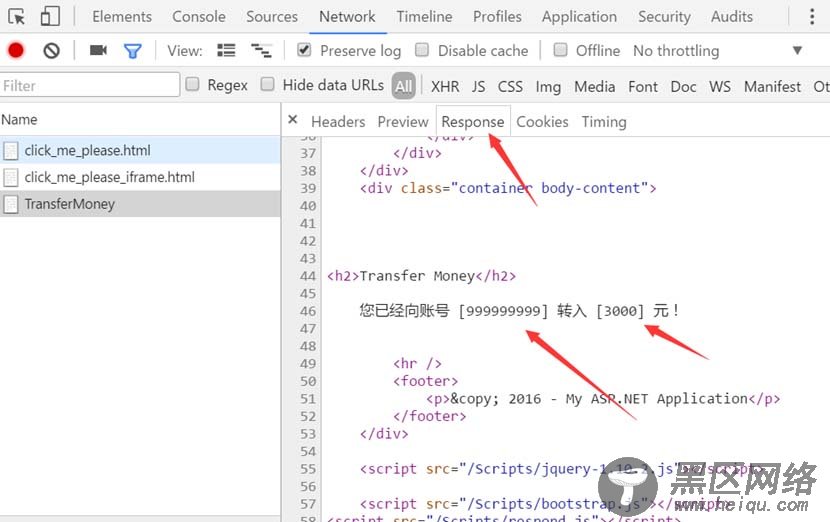
Task: Clear the network log
Action: click(51, 51)
